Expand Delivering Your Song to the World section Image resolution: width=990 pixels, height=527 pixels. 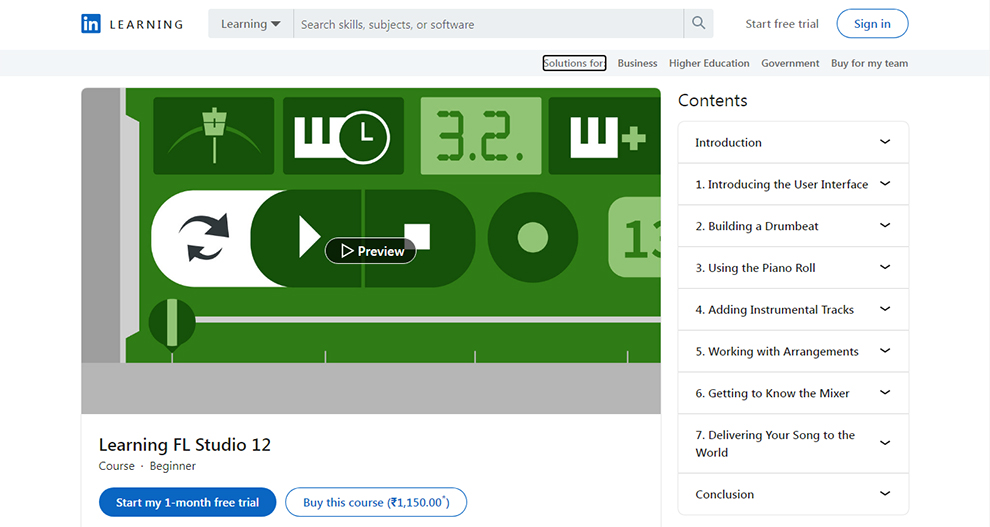pyautogui.click(x=793, y=443)
